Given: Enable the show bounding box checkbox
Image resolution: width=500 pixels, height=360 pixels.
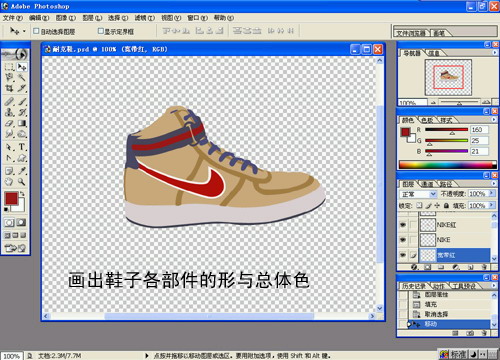Looking at the screenshot, I should click(x=100, y=31).
